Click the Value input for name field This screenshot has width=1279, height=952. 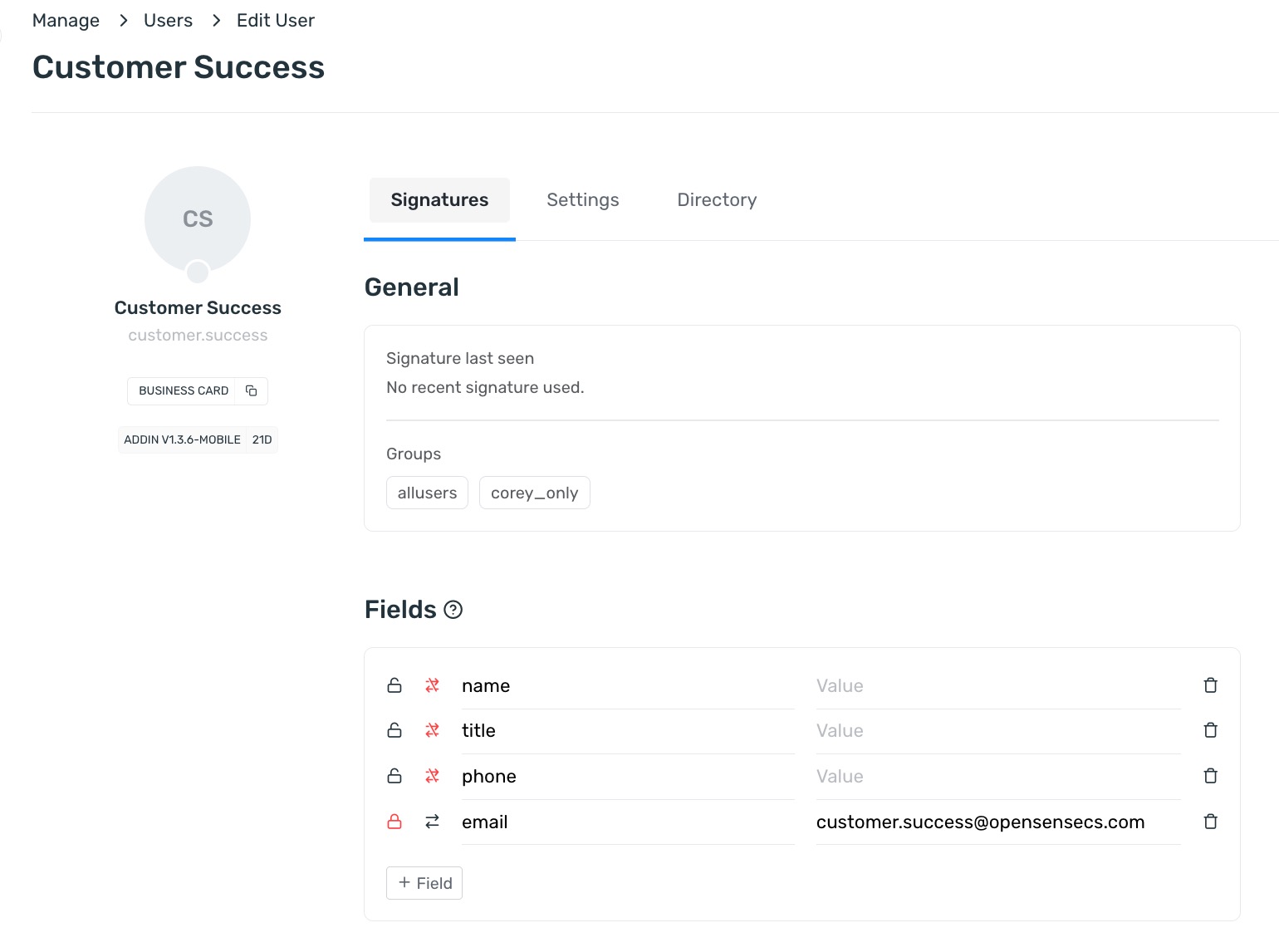[x=998, y=686]
